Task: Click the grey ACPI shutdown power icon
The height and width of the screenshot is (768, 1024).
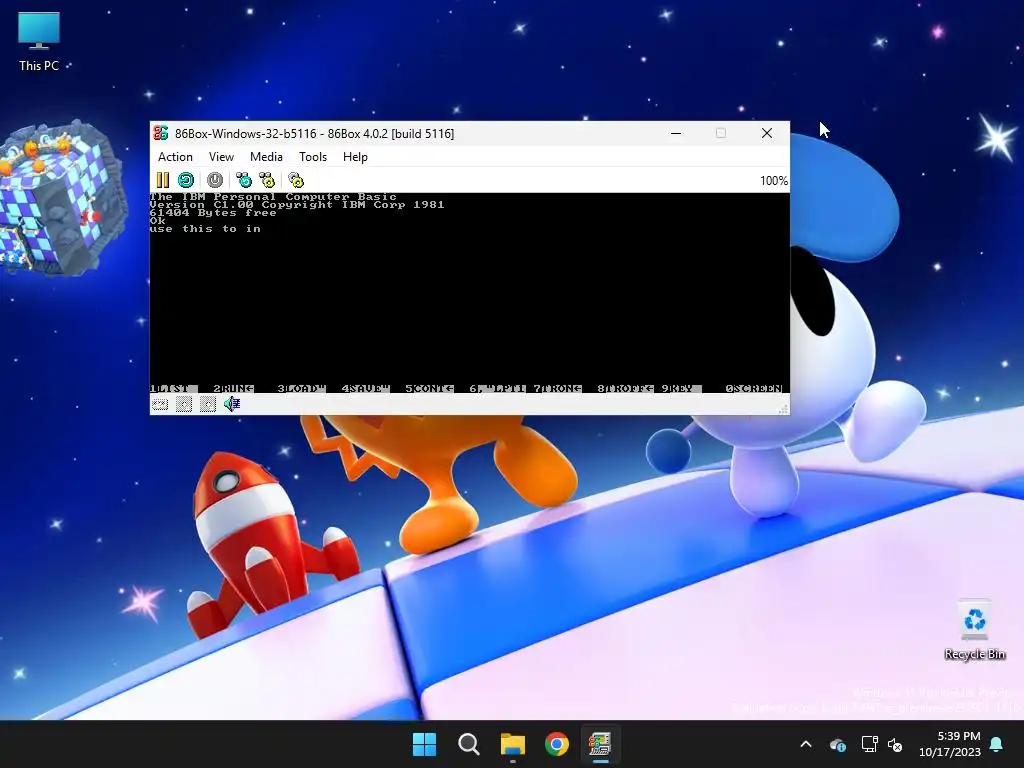Action: (215, 180)
